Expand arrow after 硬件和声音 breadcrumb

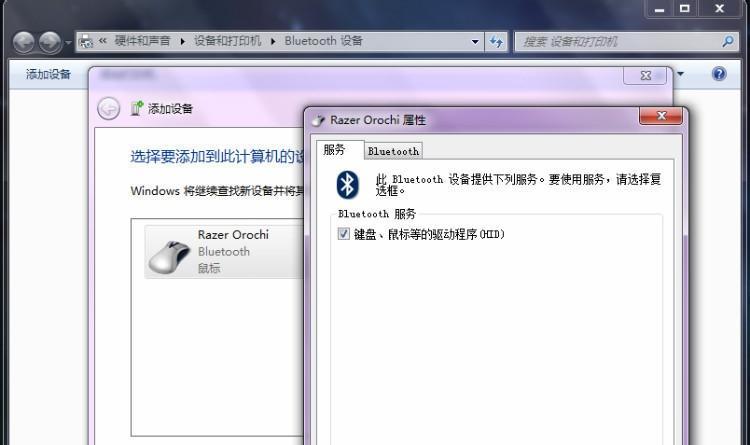pyautogui.click(x=183, y=42)
